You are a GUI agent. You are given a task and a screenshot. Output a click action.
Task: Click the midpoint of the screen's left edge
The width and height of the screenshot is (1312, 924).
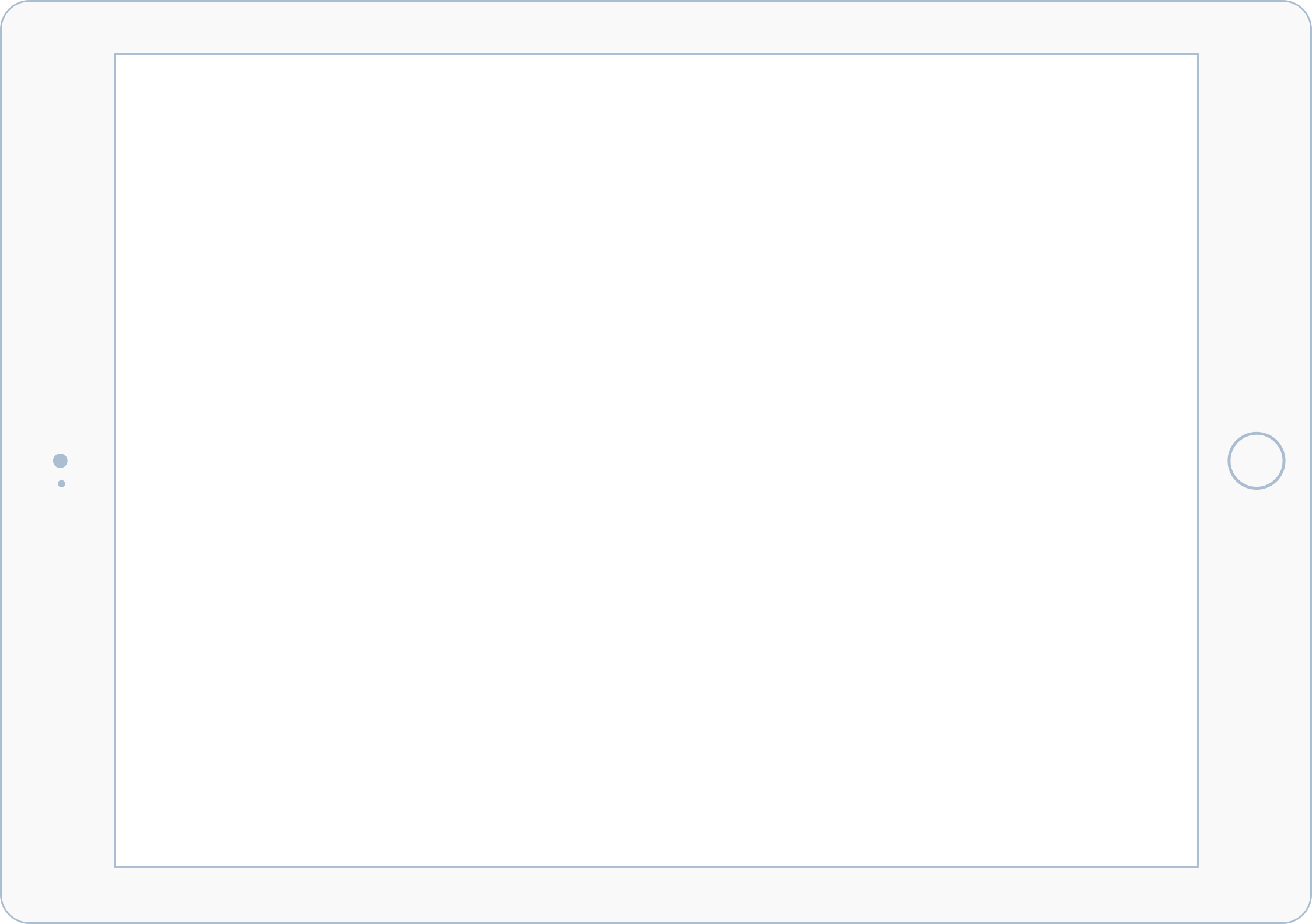click(115, 461)
